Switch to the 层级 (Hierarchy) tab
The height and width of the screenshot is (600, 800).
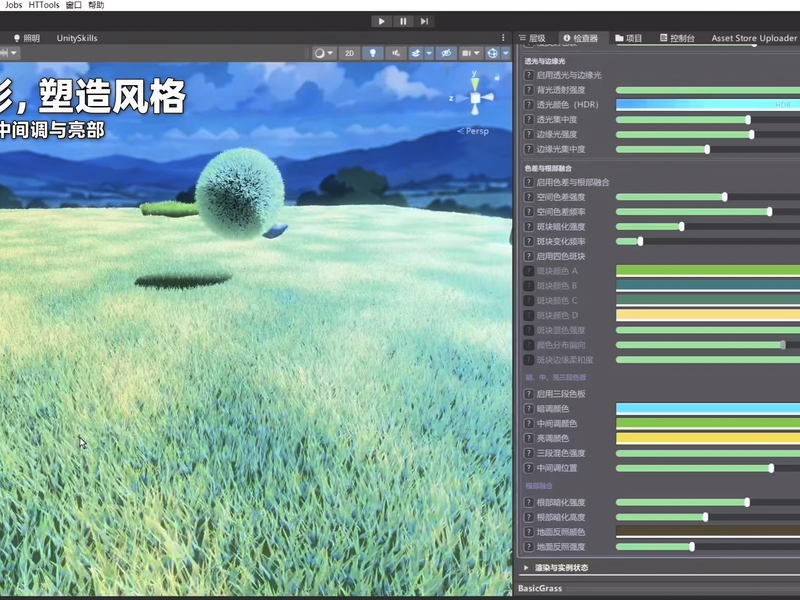[x=532, y=38]
